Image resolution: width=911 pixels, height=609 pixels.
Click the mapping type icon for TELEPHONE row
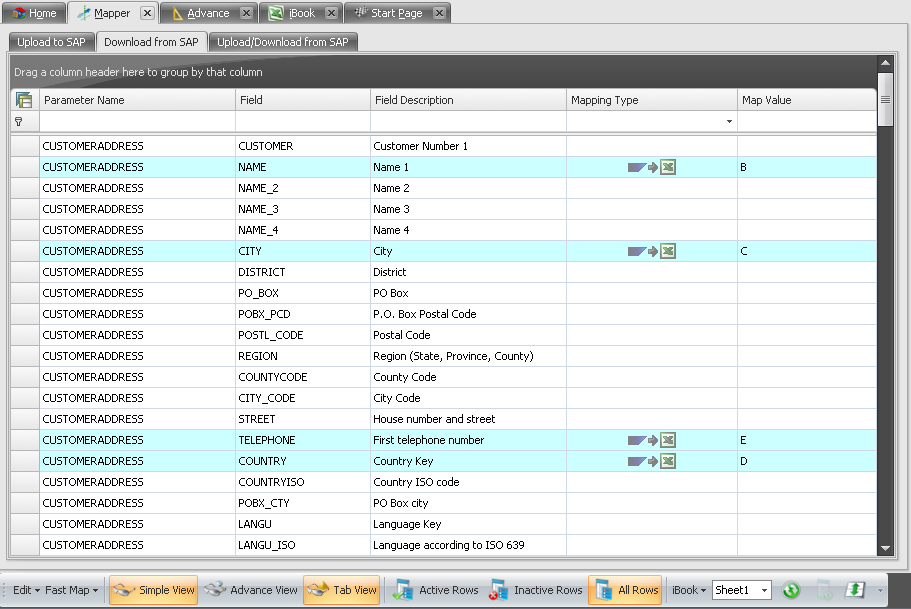pos(651,440)
